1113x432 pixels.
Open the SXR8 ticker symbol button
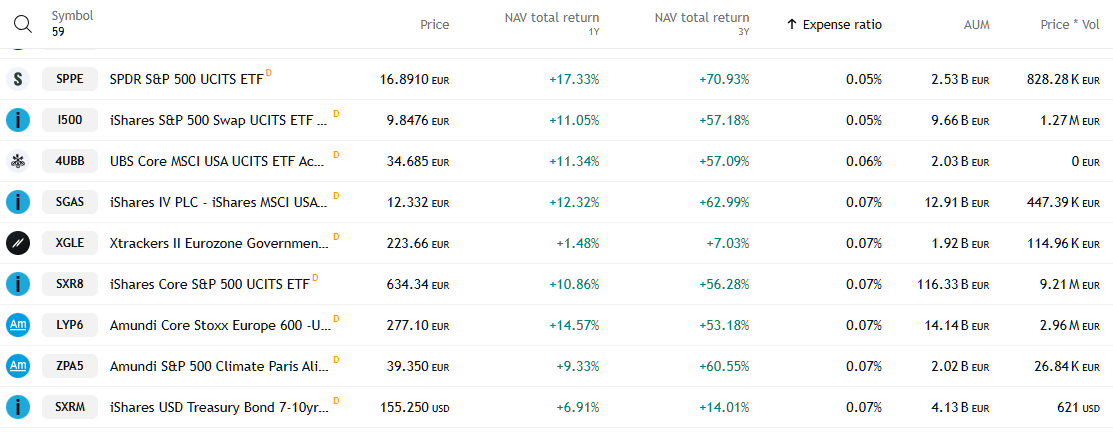70,284
